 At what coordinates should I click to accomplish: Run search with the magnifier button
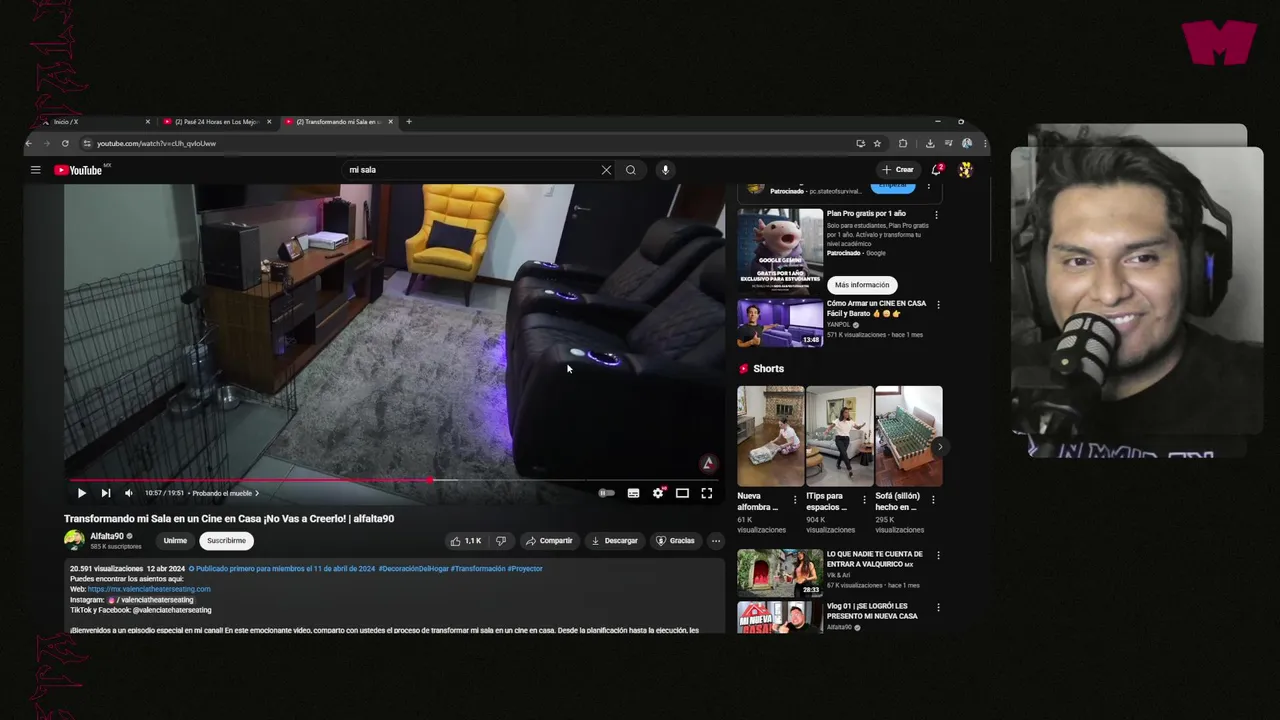631,170
